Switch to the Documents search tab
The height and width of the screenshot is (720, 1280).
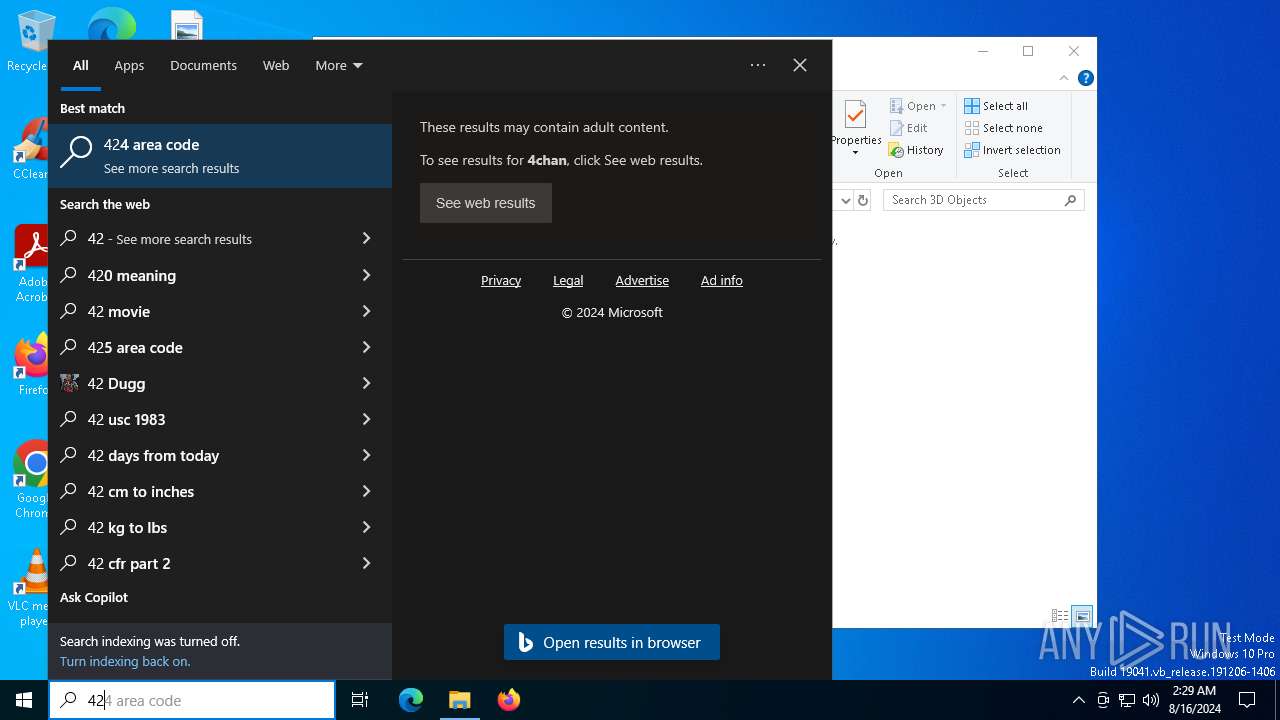(203, 65)
